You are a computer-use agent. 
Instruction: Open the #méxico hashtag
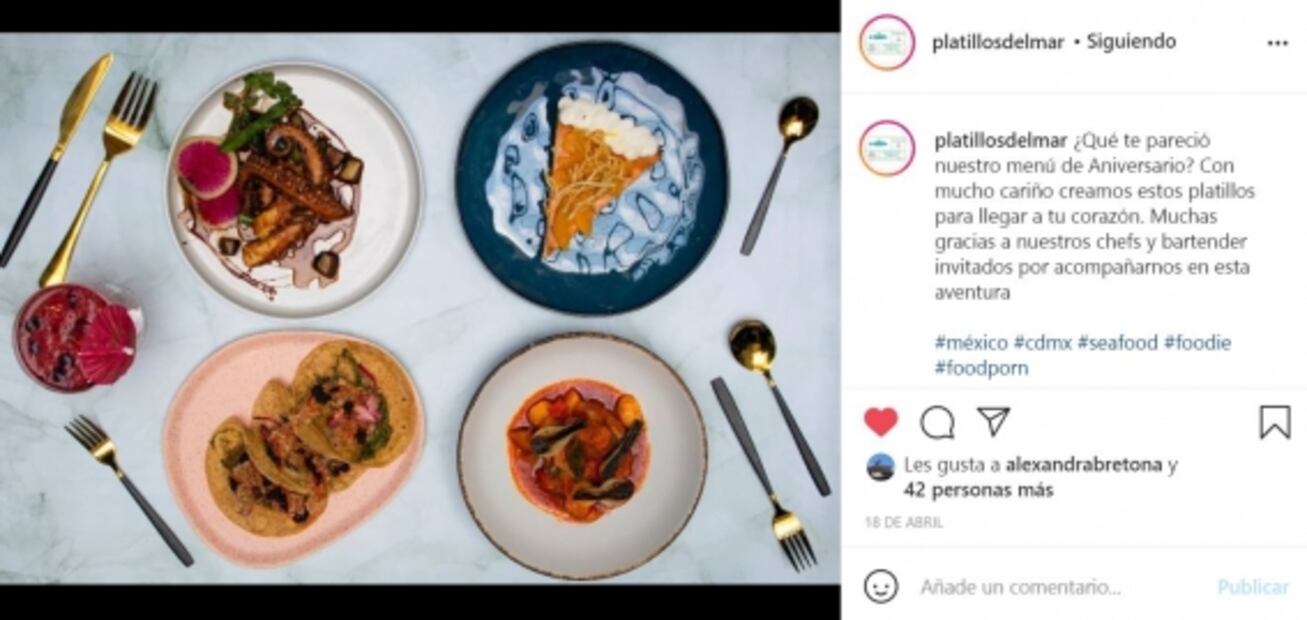pos(970,343)
